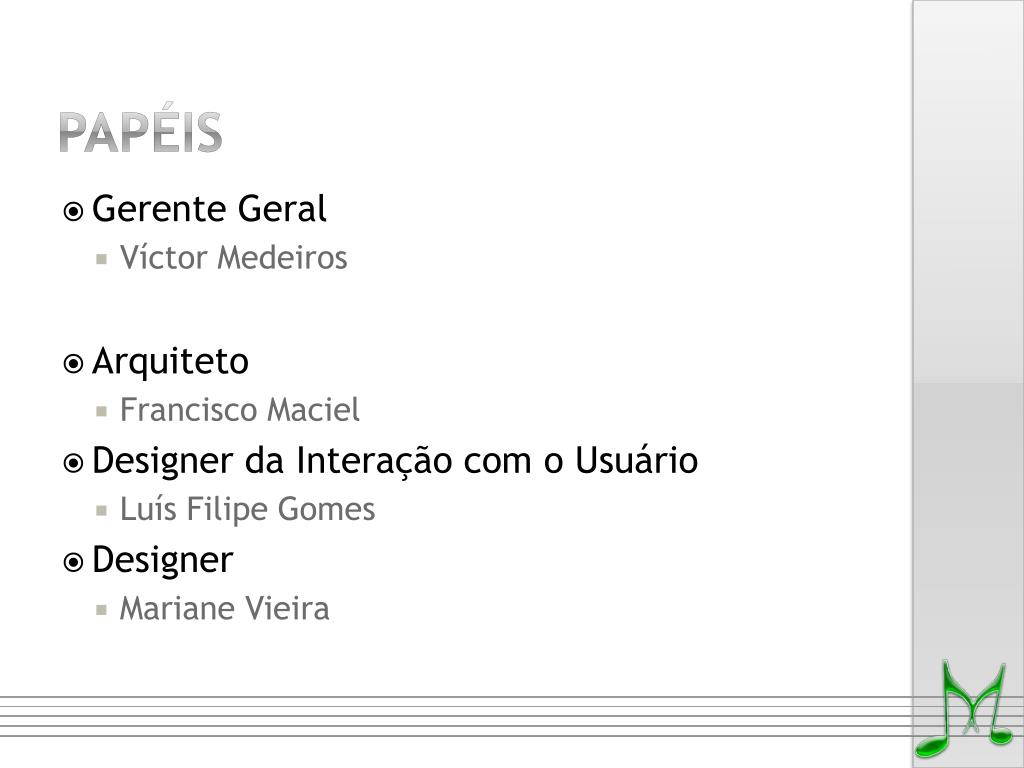Click the bullet beside the last Designer heading
Screen dimensions: 1024x768
pos(73,562)
